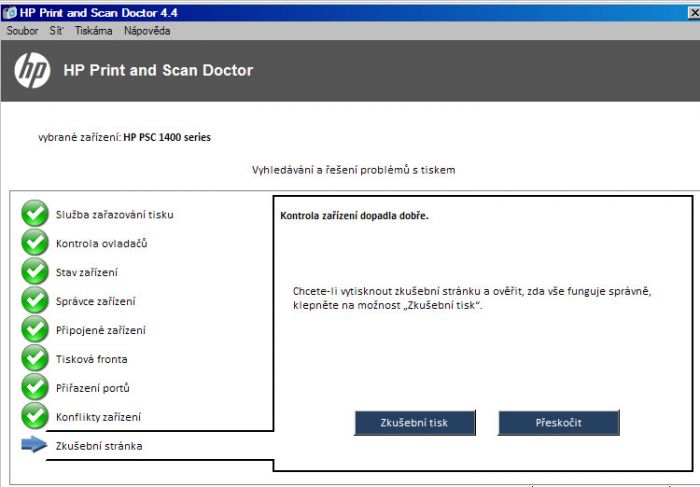Click green check beside Služba zařazování tisku
Screen dimensions: 700x487
(x=35, y=213)
